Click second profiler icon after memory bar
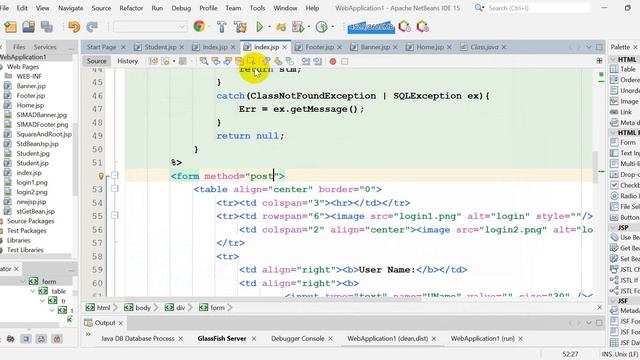640x360 pixels. coord(422,27)
